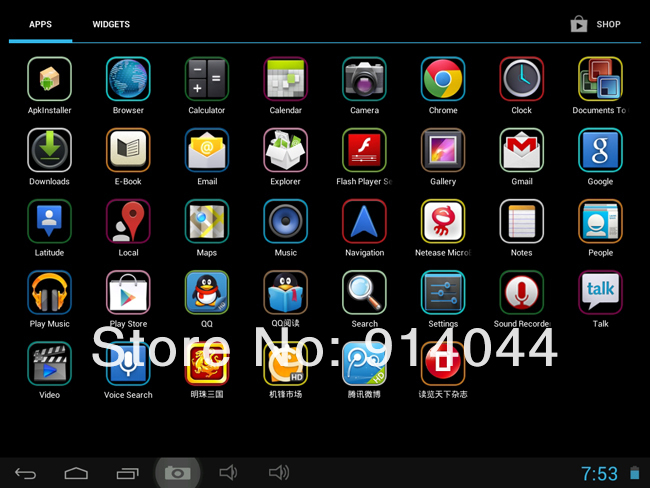Open the Video player app
Viewport: 650px width, 488px height.
(x=49, y=364)
